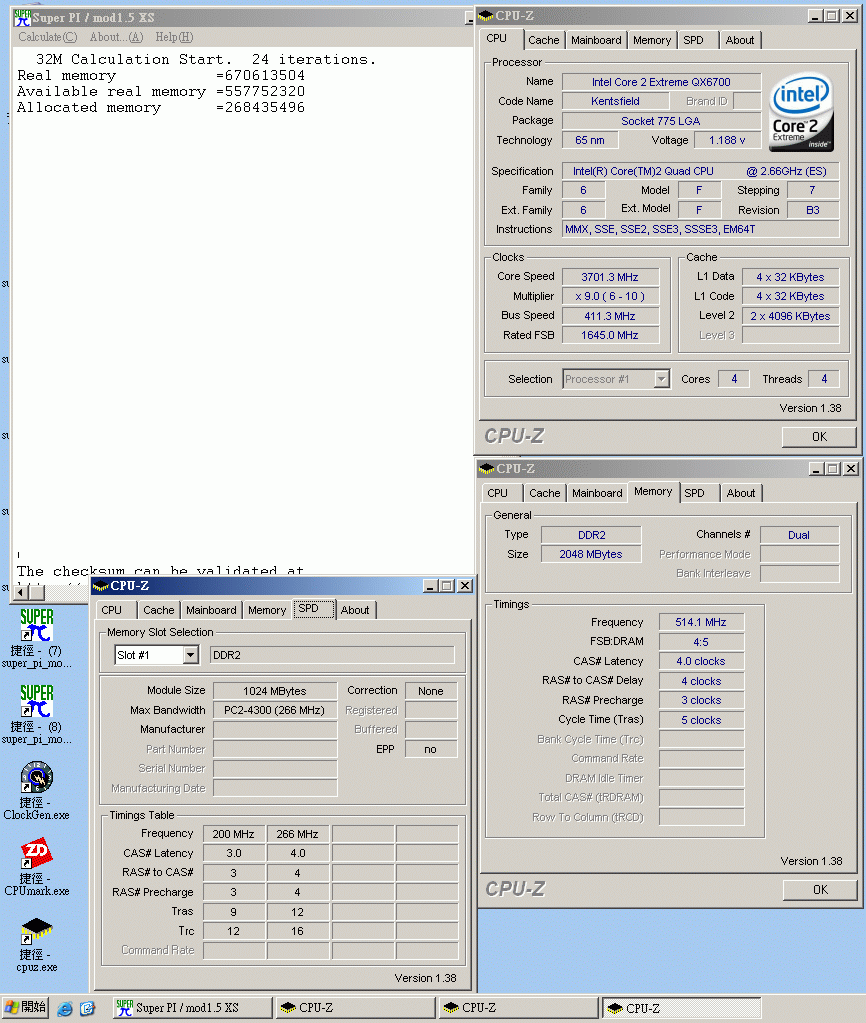The image size is (866, 1023).
Task: Click the Socket 775 LGA package value
Action: point(661,121)
